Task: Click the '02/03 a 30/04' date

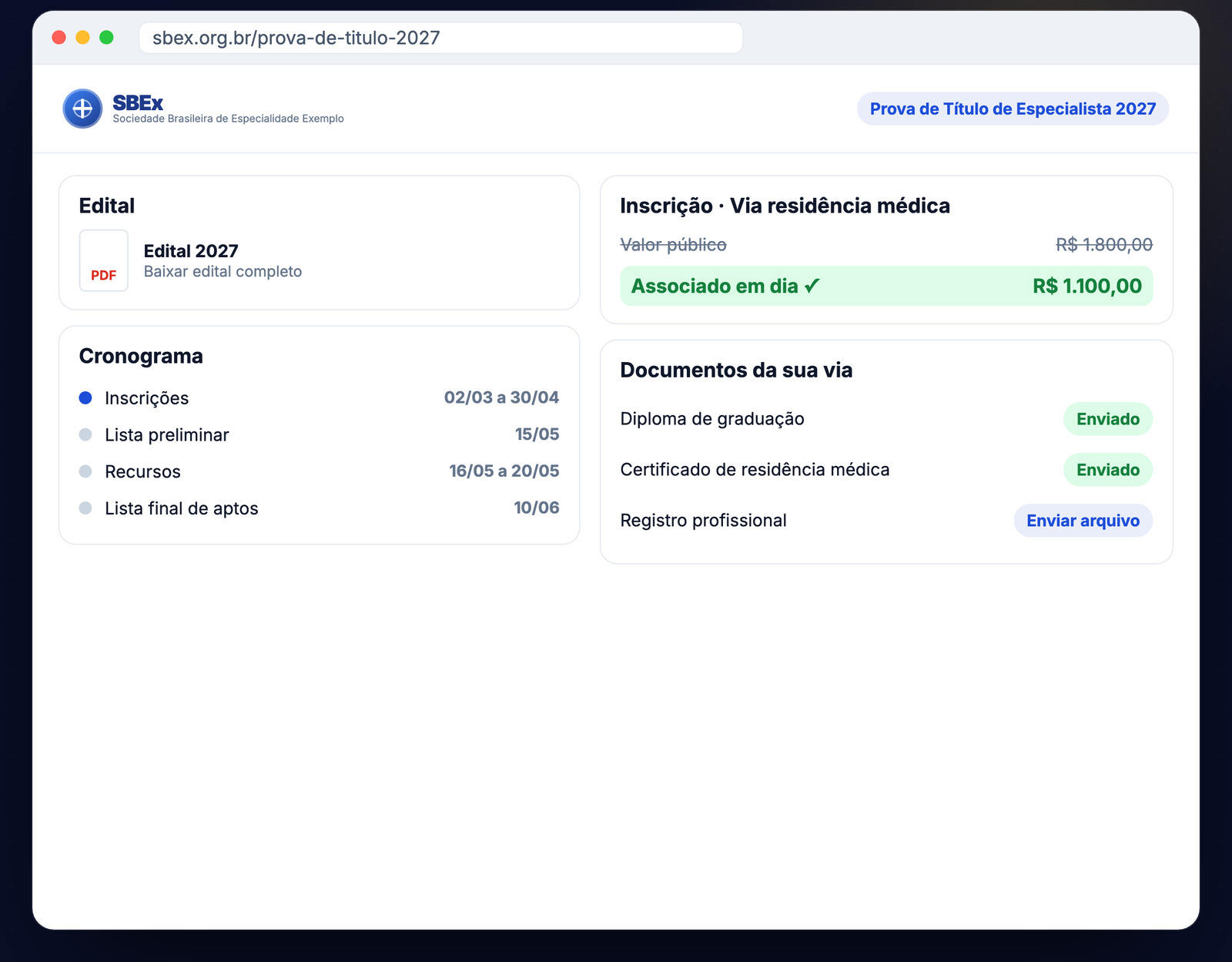Action: pos(501,397)
